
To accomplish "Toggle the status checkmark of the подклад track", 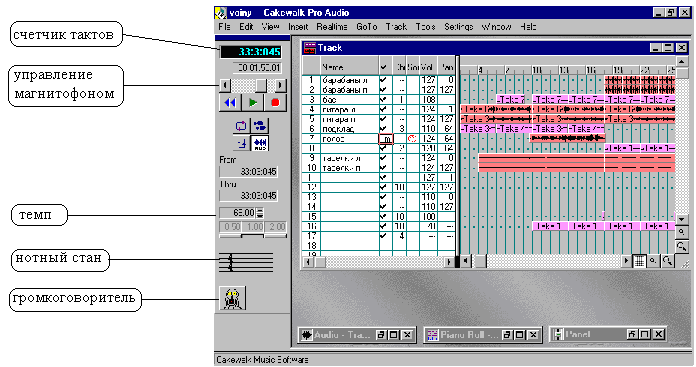I will coord(383,129).
